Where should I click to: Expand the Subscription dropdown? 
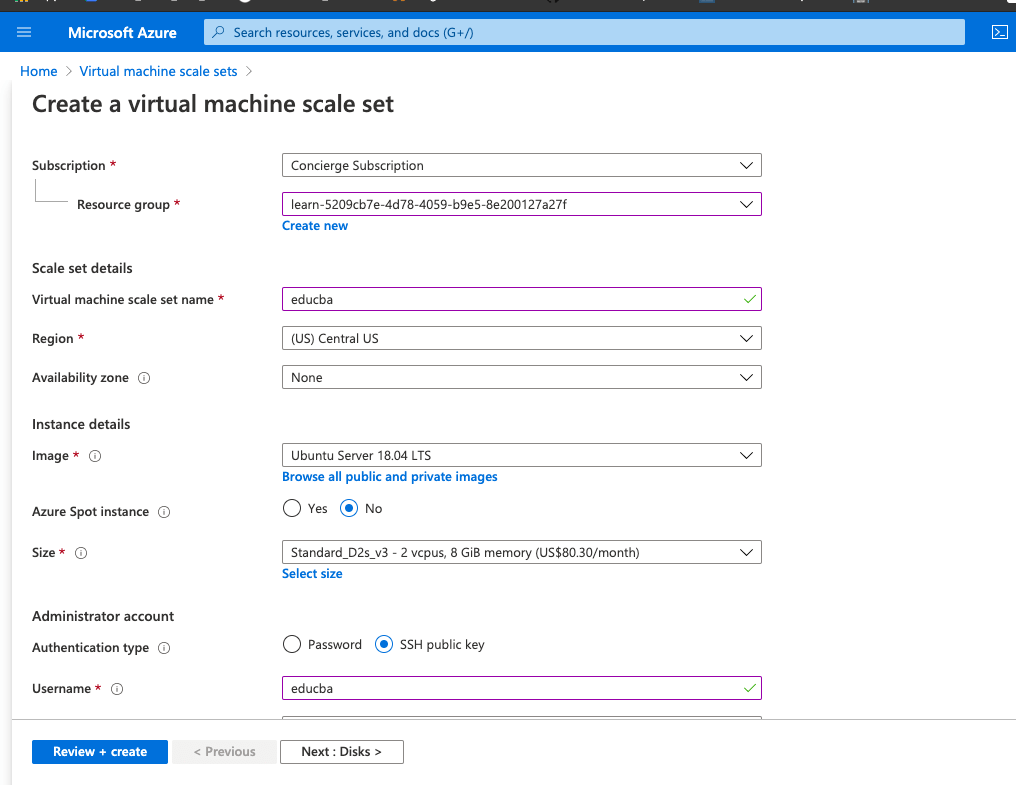(521, 165)
